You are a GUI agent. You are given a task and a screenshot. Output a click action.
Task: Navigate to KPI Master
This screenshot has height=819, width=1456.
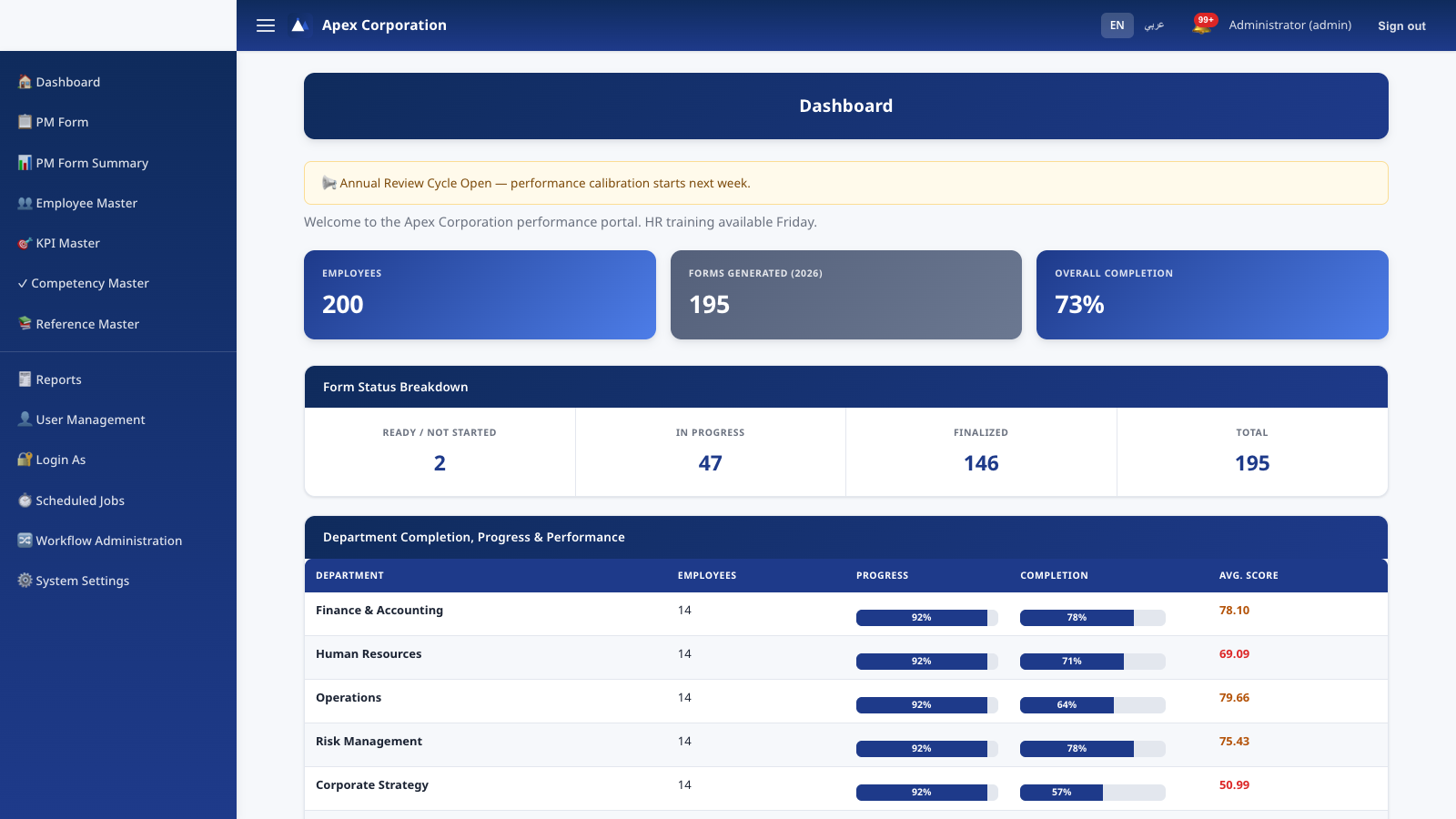[118, 243]
